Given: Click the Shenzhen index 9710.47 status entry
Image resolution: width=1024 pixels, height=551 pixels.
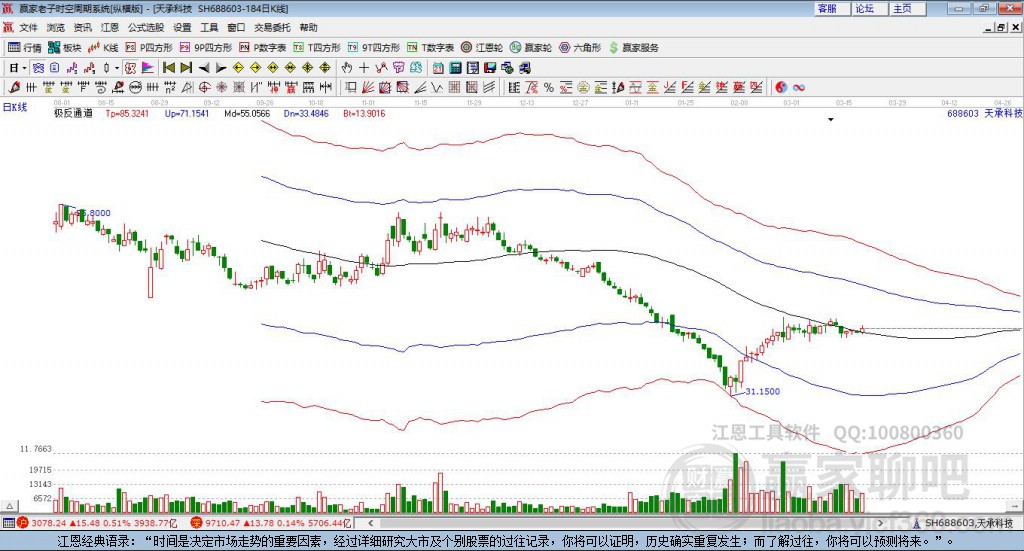Looking at the screenshot, I should tap(270, 523).
